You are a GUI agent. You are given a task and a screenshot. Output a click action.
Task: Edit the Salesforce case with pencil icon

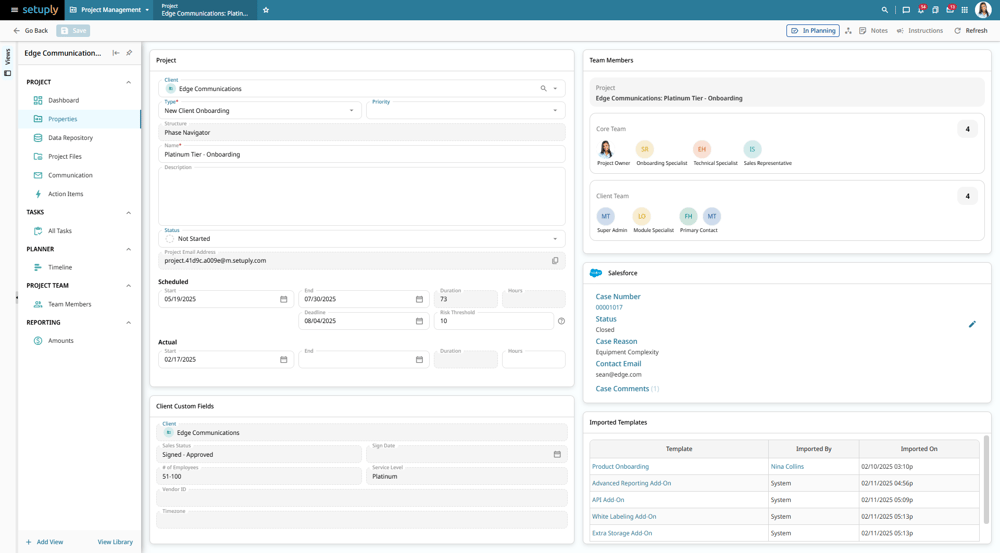(x=972, y=324)
